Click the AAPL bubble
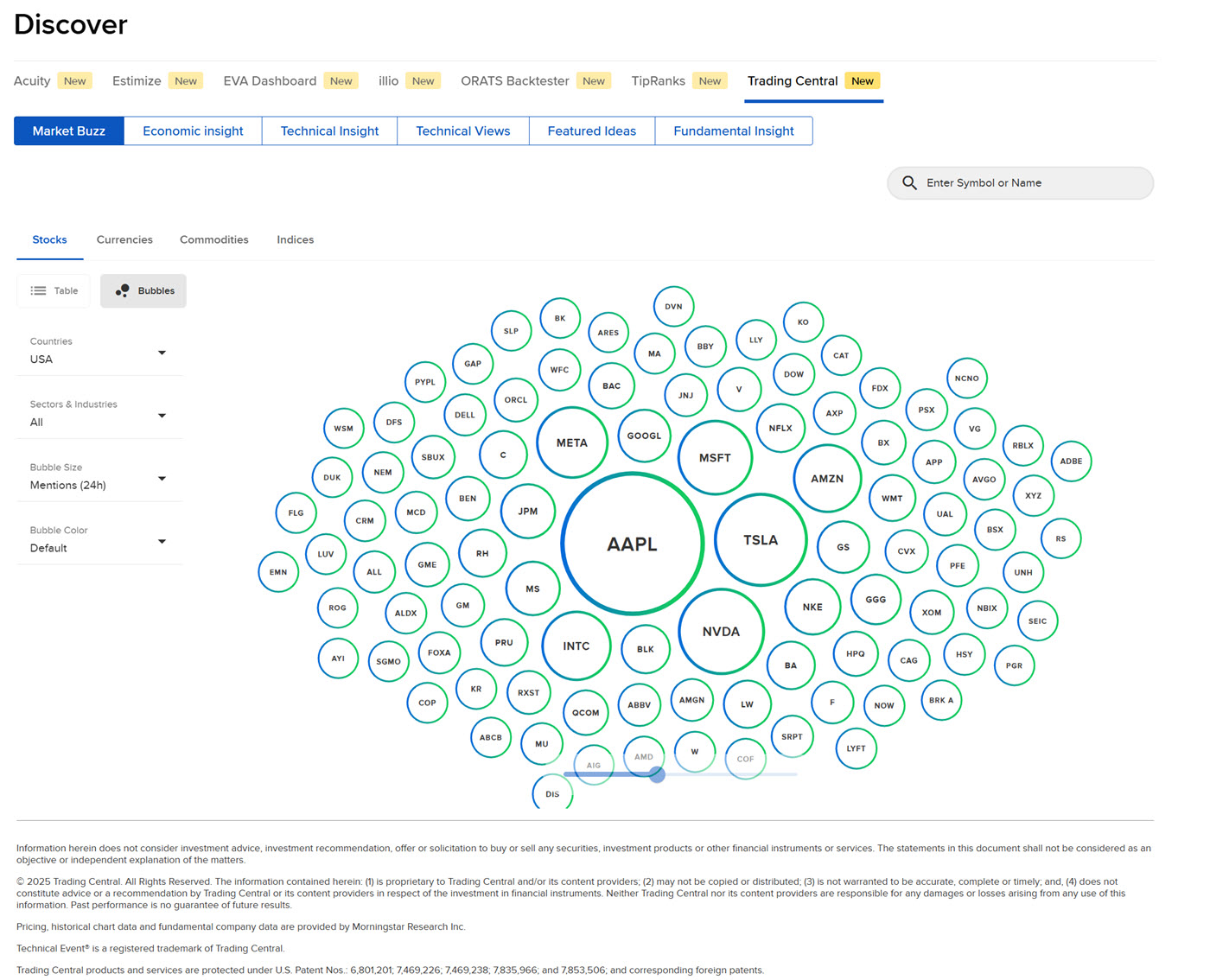Image resolution: width=1210 pixels, height=980 pixels. pyautogui.click(x=633, y=544)
